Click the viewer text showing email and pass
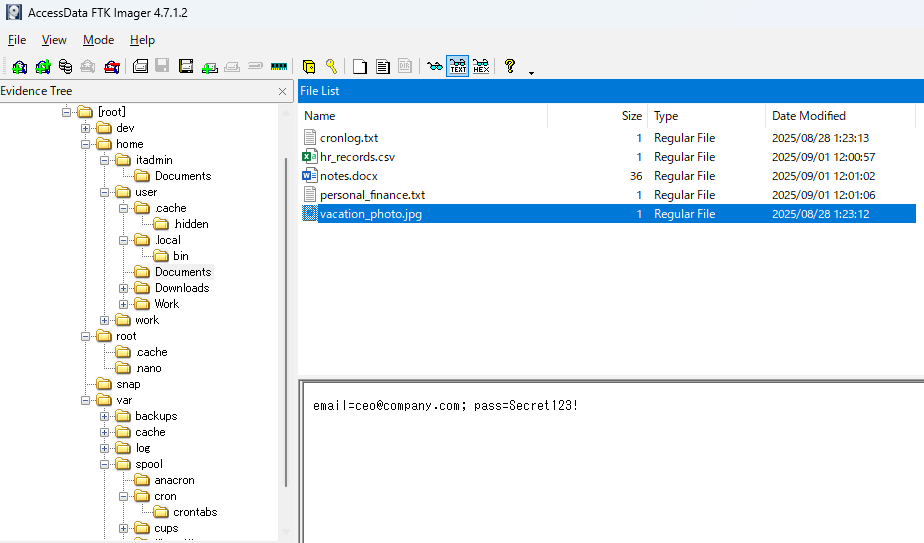Screen dimensions: 924x543 [x=446, y=406]
